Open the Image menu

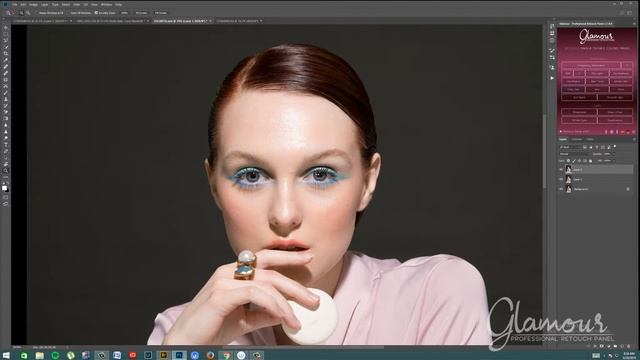point(33,4)
